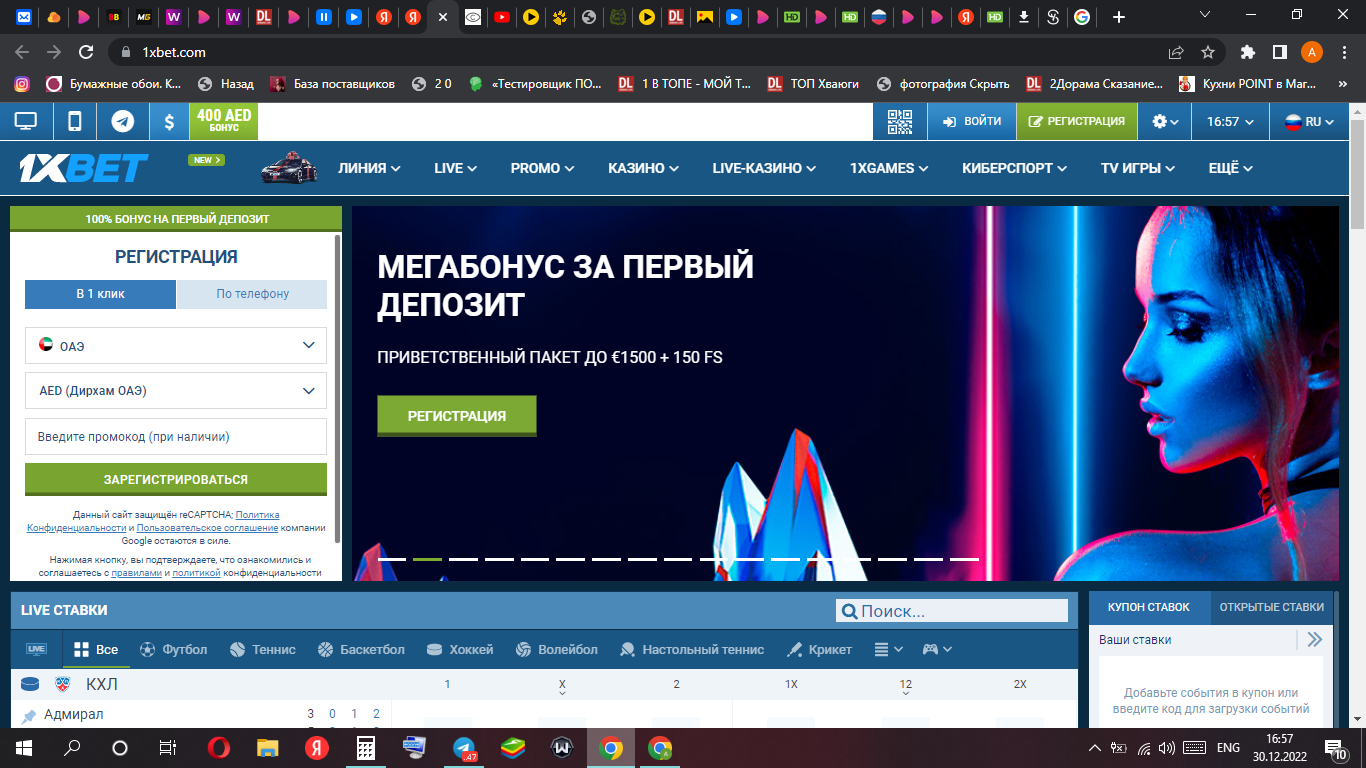
Task: Open Chrome extensions puzzle icon
Action: [1247, 52]
